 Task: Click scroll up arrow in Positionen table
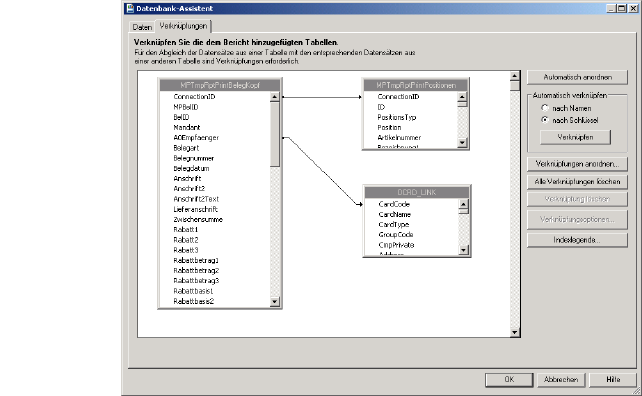(462, 97)
